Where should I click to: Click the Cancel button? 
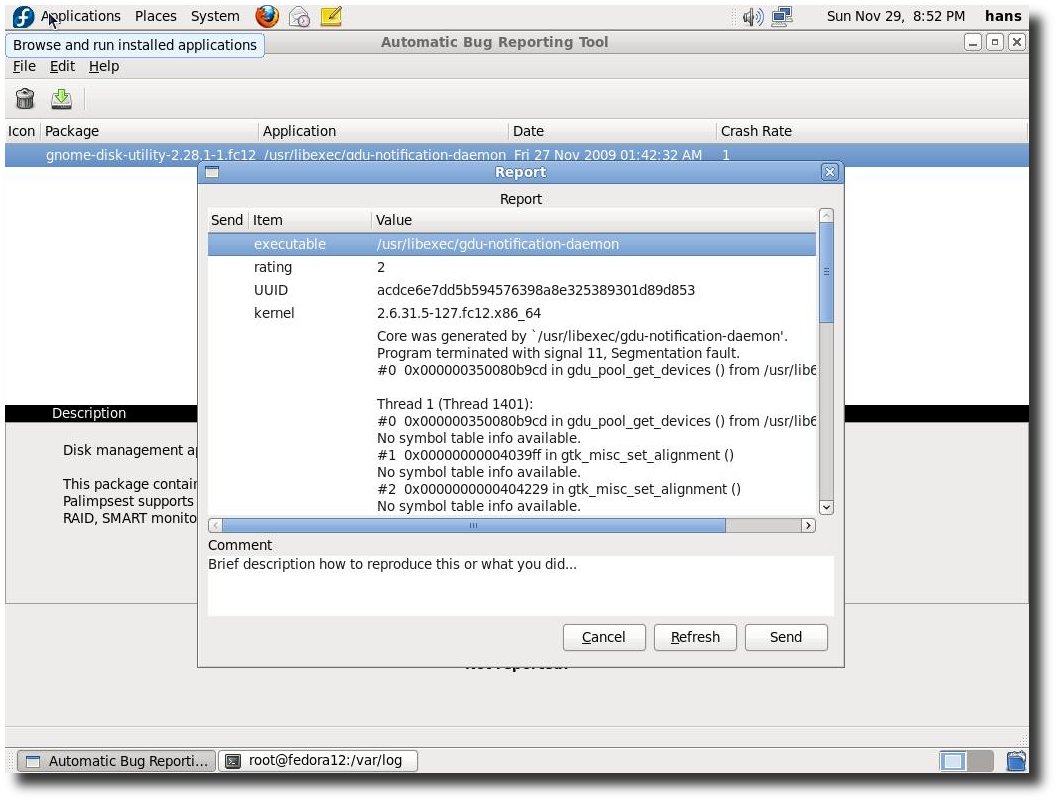tap(604, 637)
